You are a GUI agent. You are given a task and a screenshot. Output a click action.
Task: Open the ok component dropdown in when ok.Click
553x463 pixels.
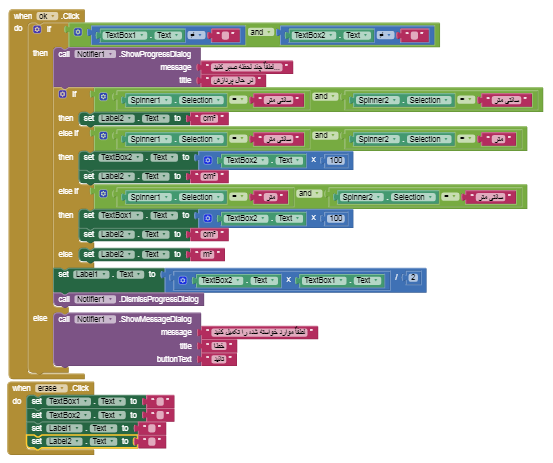(47, 16)
